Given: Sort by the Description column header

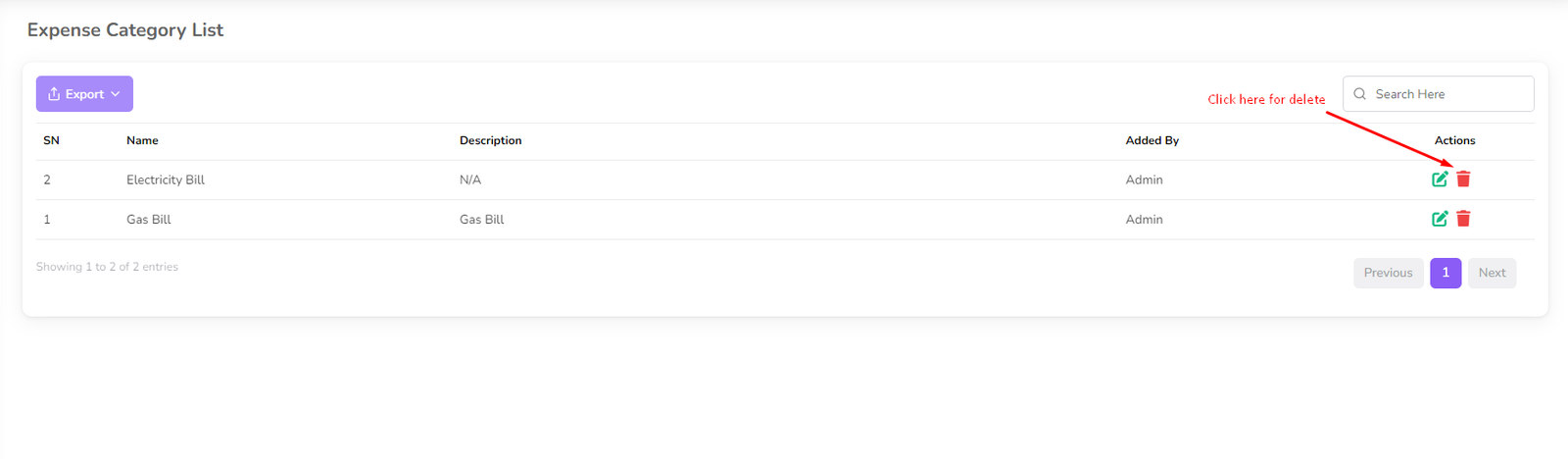Looking at the screenshot, I should click(x=490, y=141).
